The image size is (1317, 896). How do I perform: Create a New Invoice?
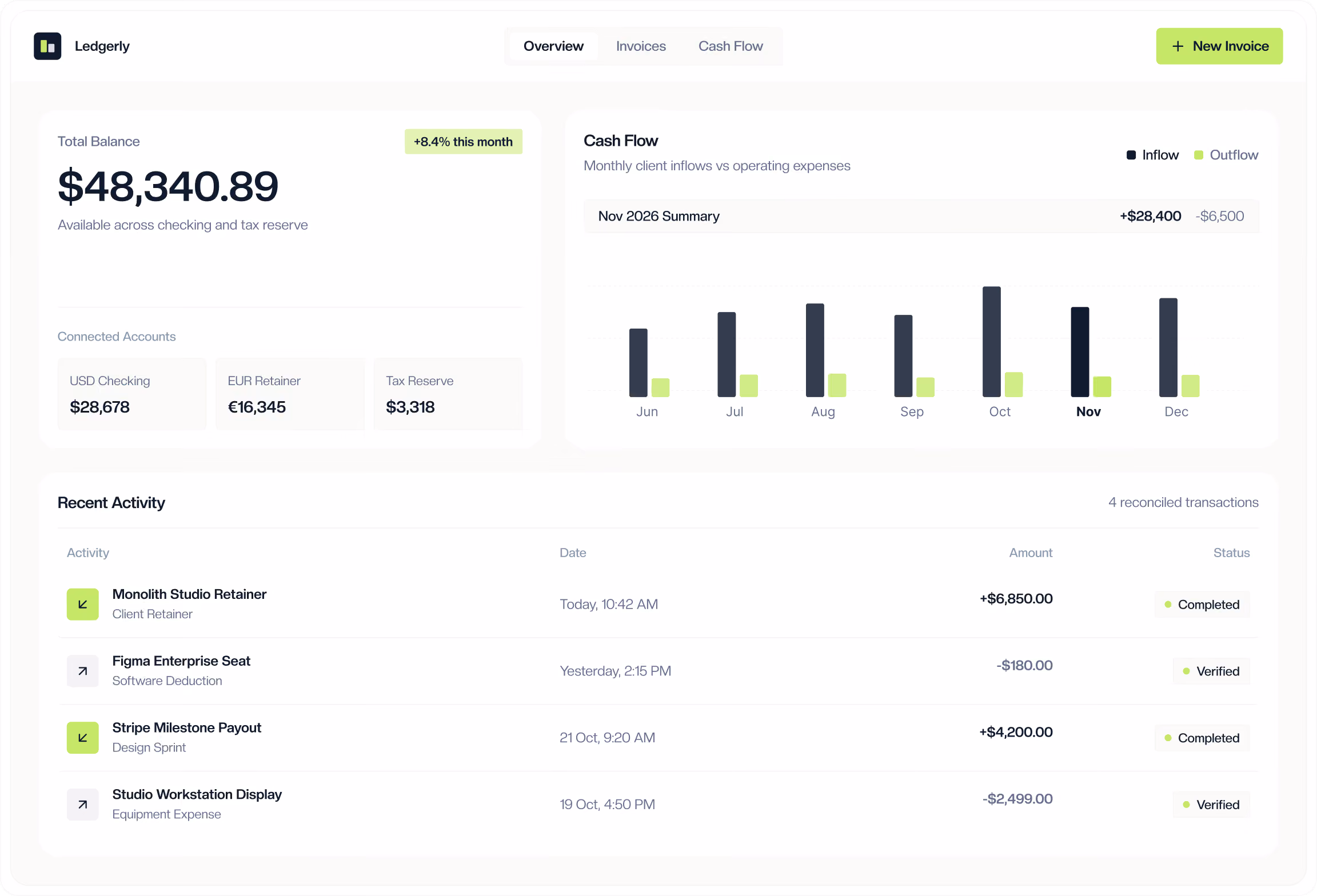pos(1219,46)
